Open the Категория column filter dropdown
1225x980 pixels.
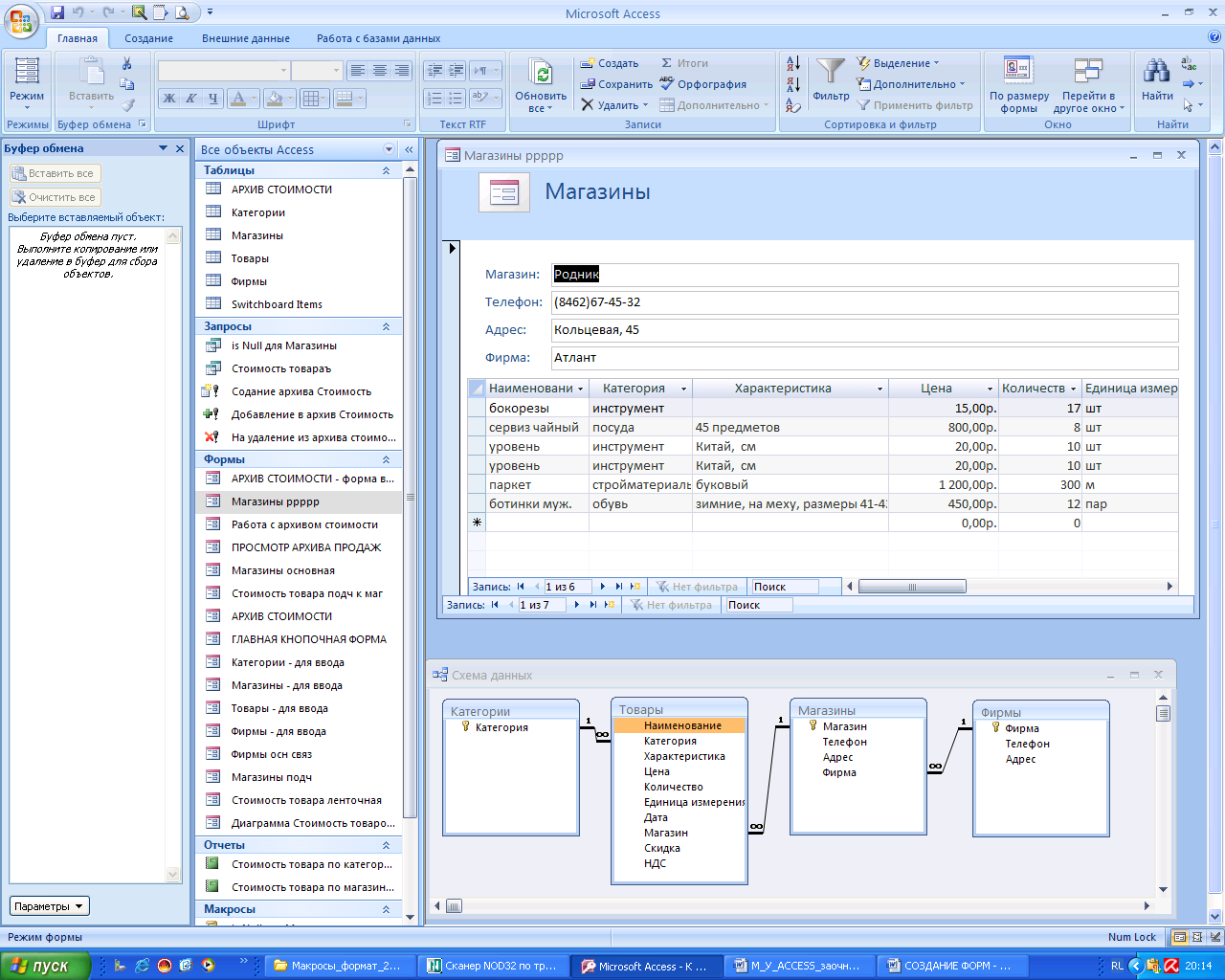pos(683,389)
